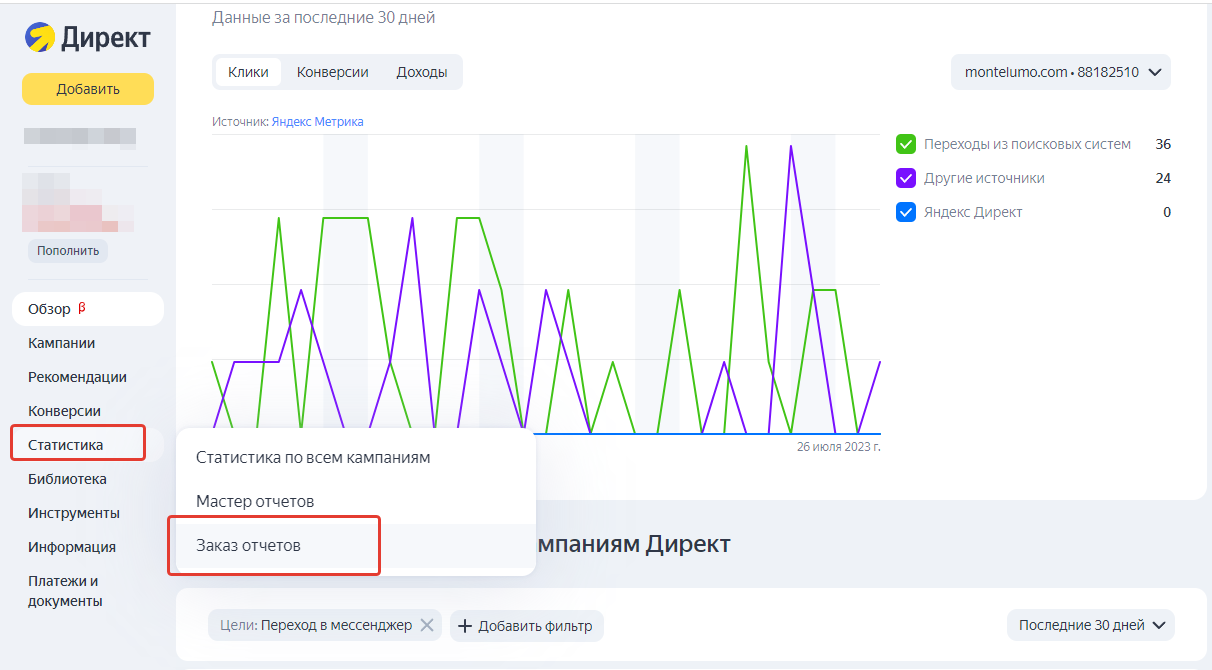Click 'Добавить фильтр' button
1212x670 pixels.
coord(527,626)
